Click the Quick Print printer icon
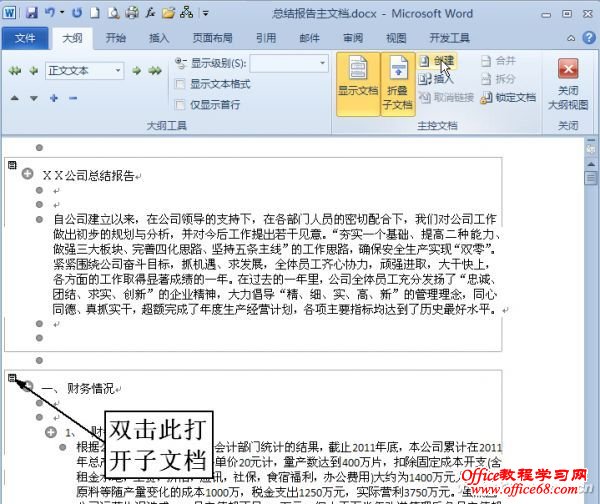This screenshot has height=504, width=600. 132,13
